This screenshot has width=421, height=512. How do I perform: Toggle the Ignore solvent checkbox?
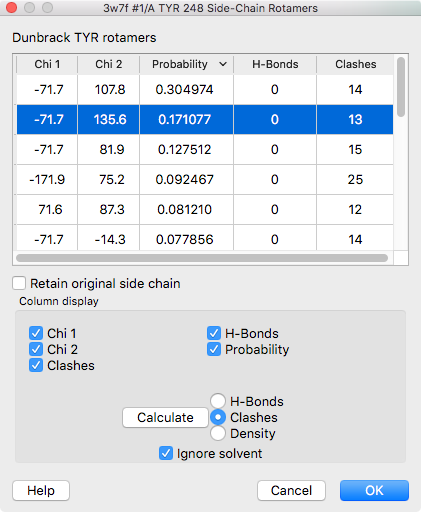(166, 453)
